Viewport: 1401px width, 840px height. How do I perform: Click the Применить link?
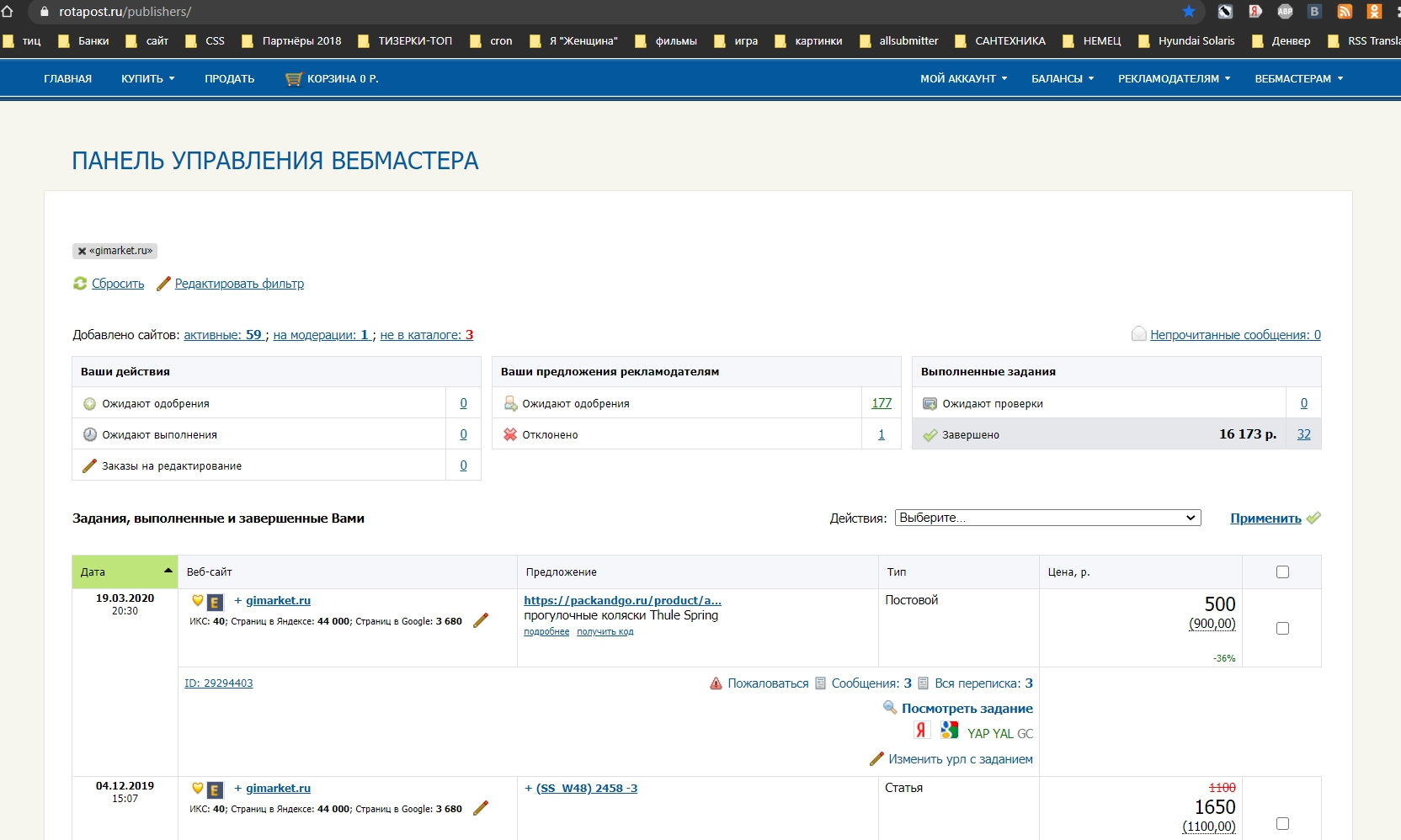tap(1265, 518)
